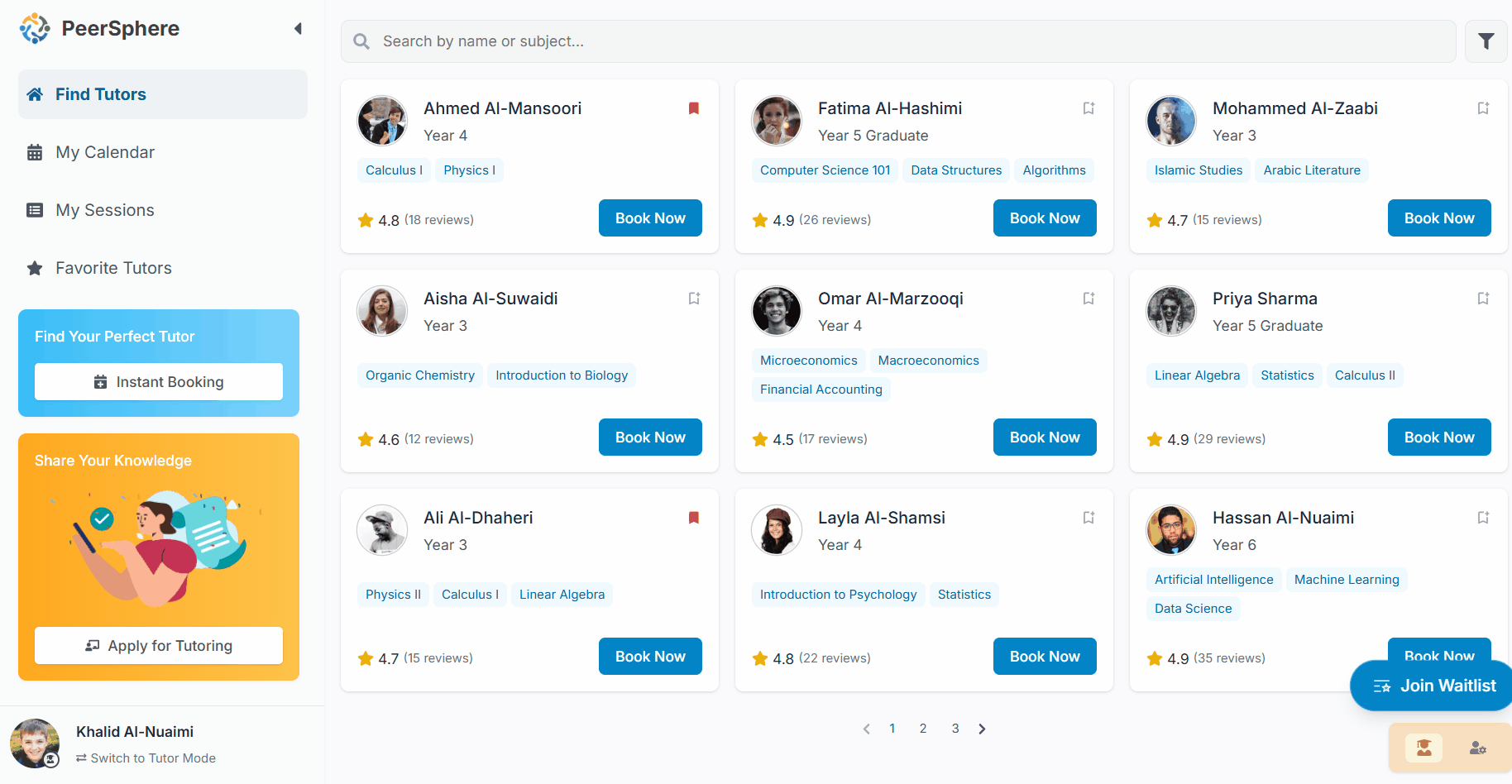The height and width of the screenshot is (784, 1512).
Task: Jump to page 2 of results
Action: click(x=923, y=729)
